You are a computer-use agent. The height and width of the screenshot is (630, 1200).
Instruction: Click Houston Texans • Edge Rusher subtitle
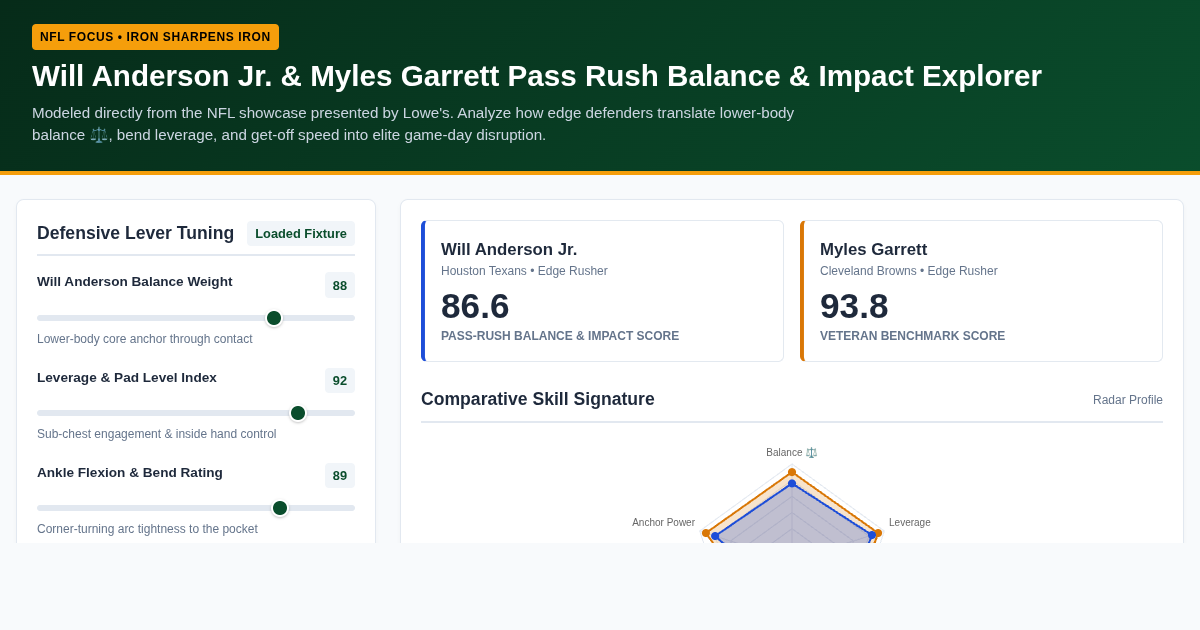click(x=524, y=271)
